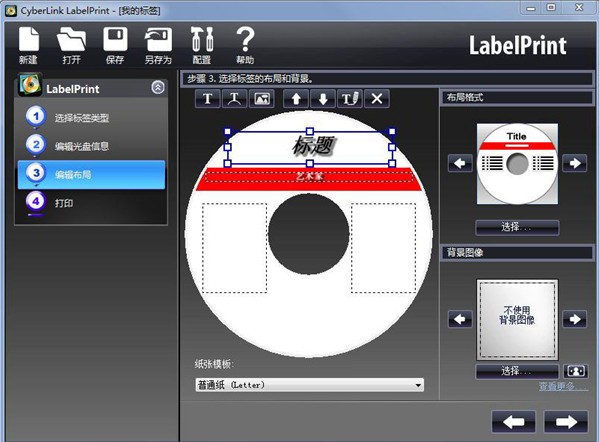
Task: Collapse the LabelPrint side panel
Action: coord(158,87)
